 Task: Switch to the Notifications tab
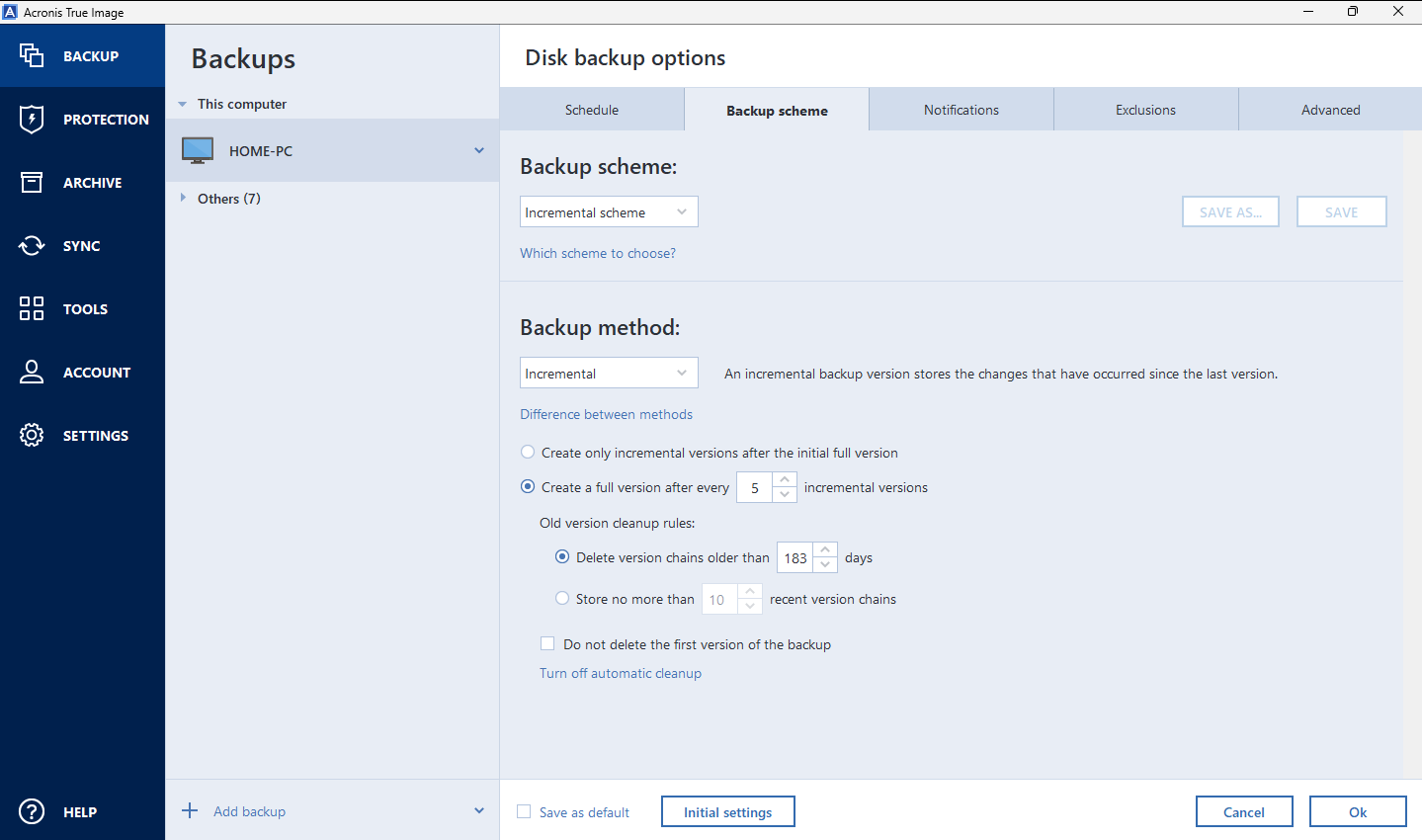(961, 110)
